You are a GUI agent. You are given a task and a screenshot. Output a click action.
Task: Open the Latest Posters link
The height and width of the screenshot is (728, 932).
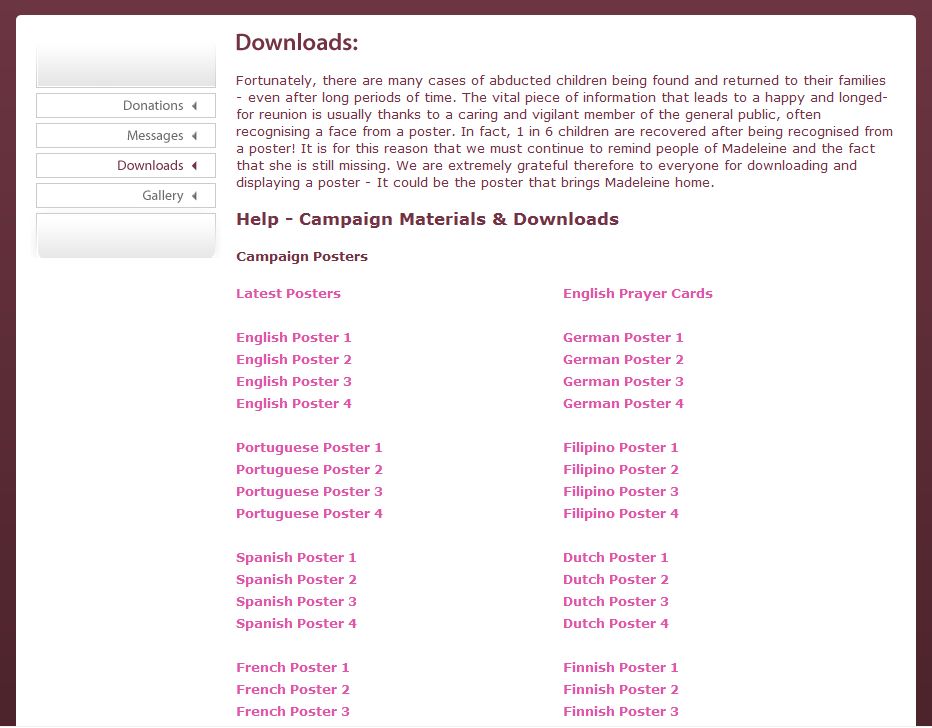[x=288, y=294]
